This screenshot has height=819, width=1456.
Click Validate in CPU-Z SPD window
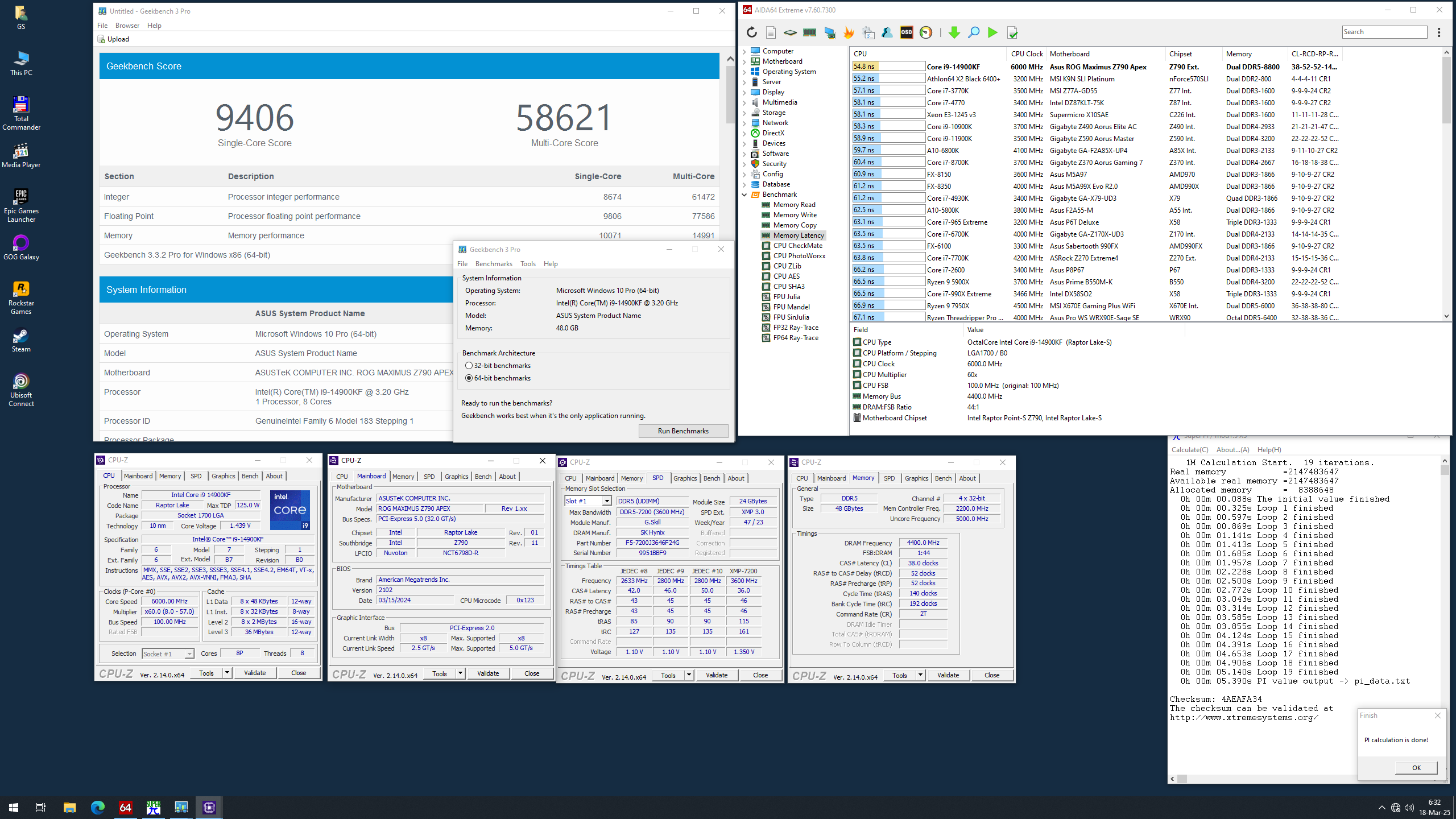point(716,675)
